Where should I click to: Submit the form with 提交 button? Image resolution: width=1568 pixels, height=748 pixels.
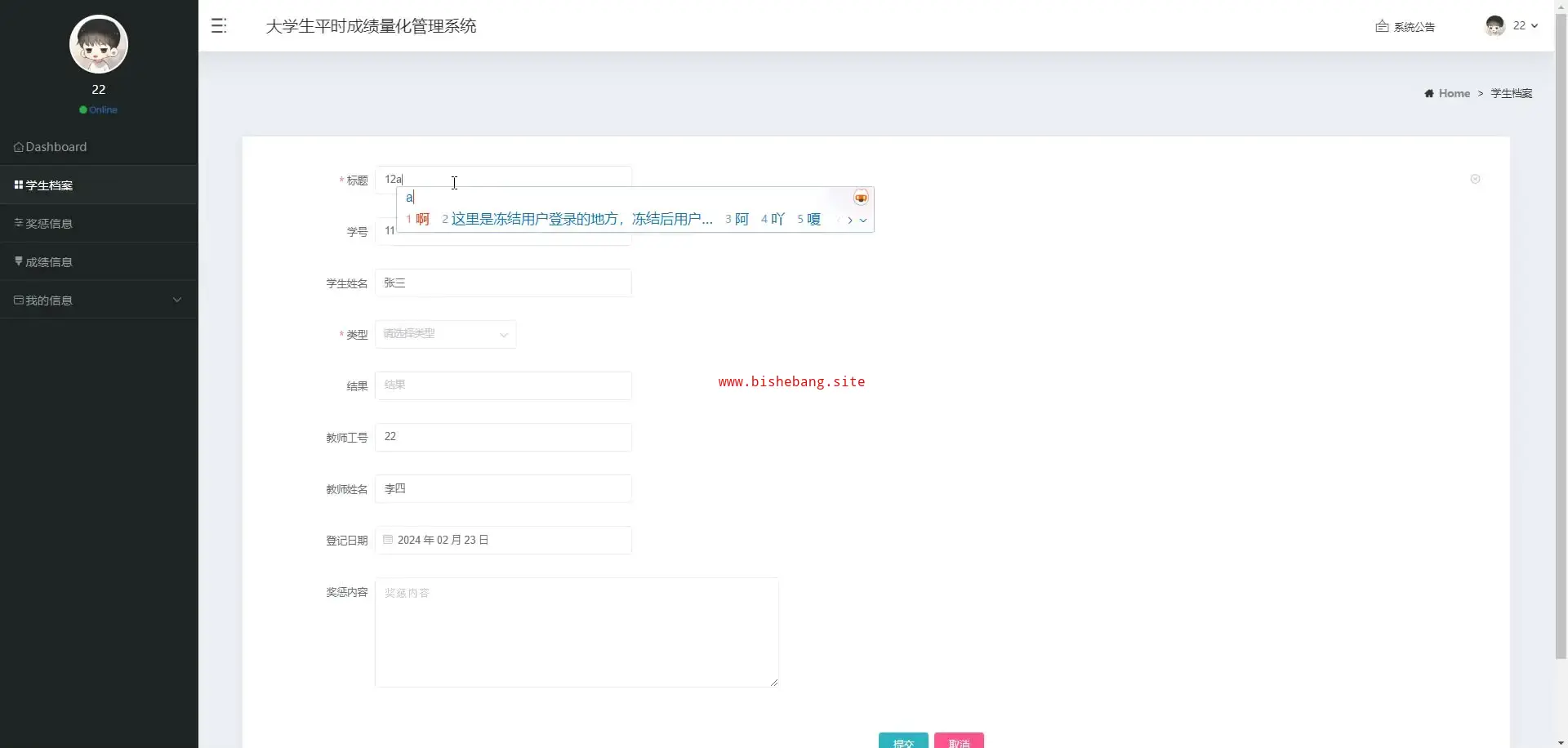[903, 741]
